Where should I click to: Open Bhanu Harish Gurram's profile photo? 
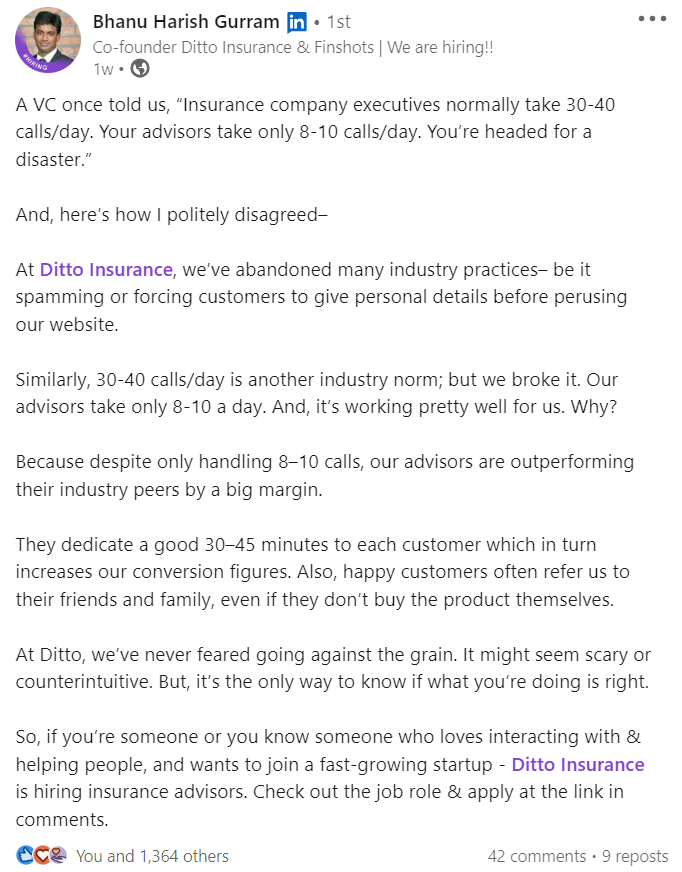click(47, 40)
